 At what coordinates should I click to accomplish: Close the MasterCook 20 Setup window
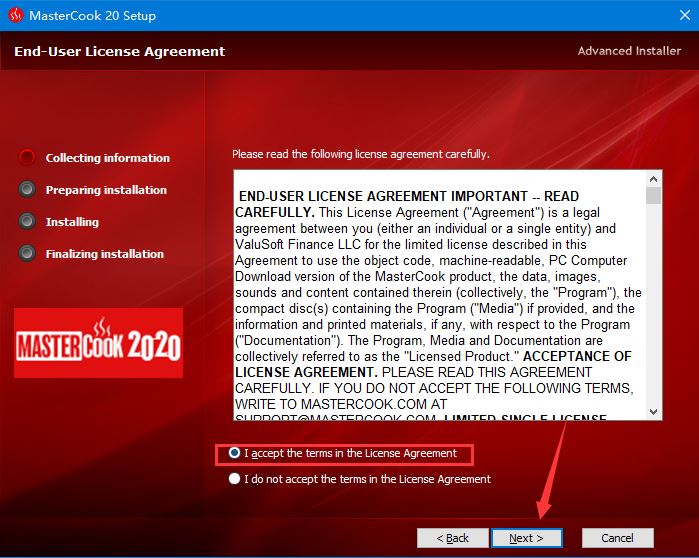(x=685, y=16)
